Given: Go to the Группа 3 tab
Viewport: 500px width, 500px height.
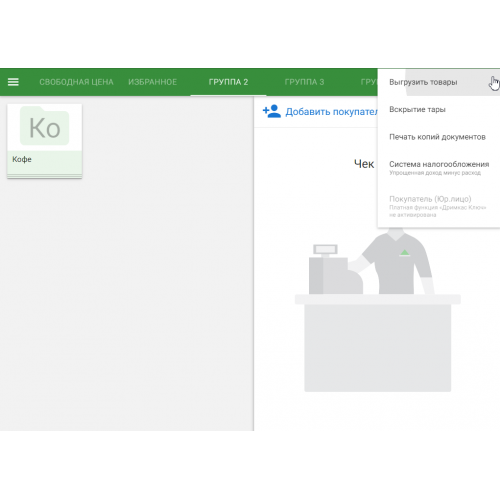Looking at the screenshot, I should [304, 82].
